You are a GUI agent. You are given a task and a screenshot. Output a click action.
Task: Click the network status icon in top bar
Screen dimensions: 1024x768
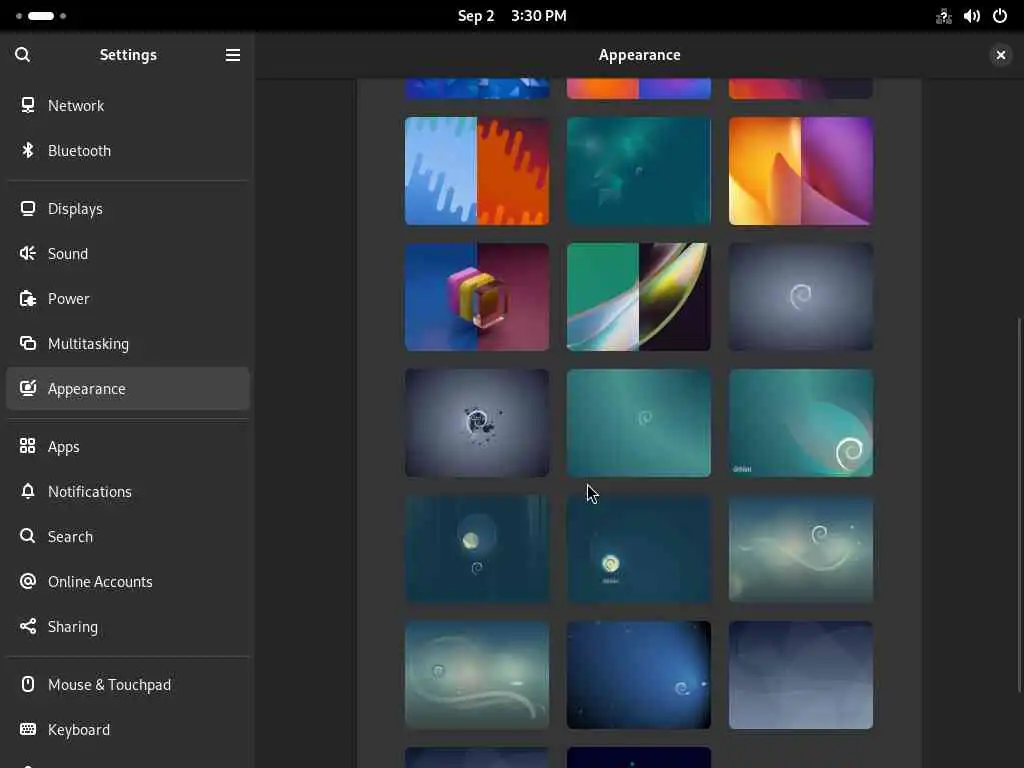click(944, 16)
